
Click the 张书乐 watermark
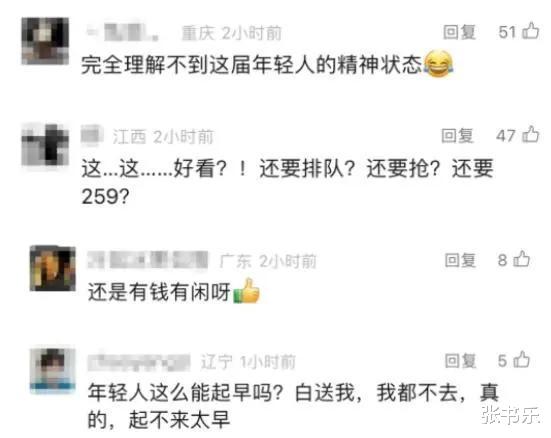511,414
